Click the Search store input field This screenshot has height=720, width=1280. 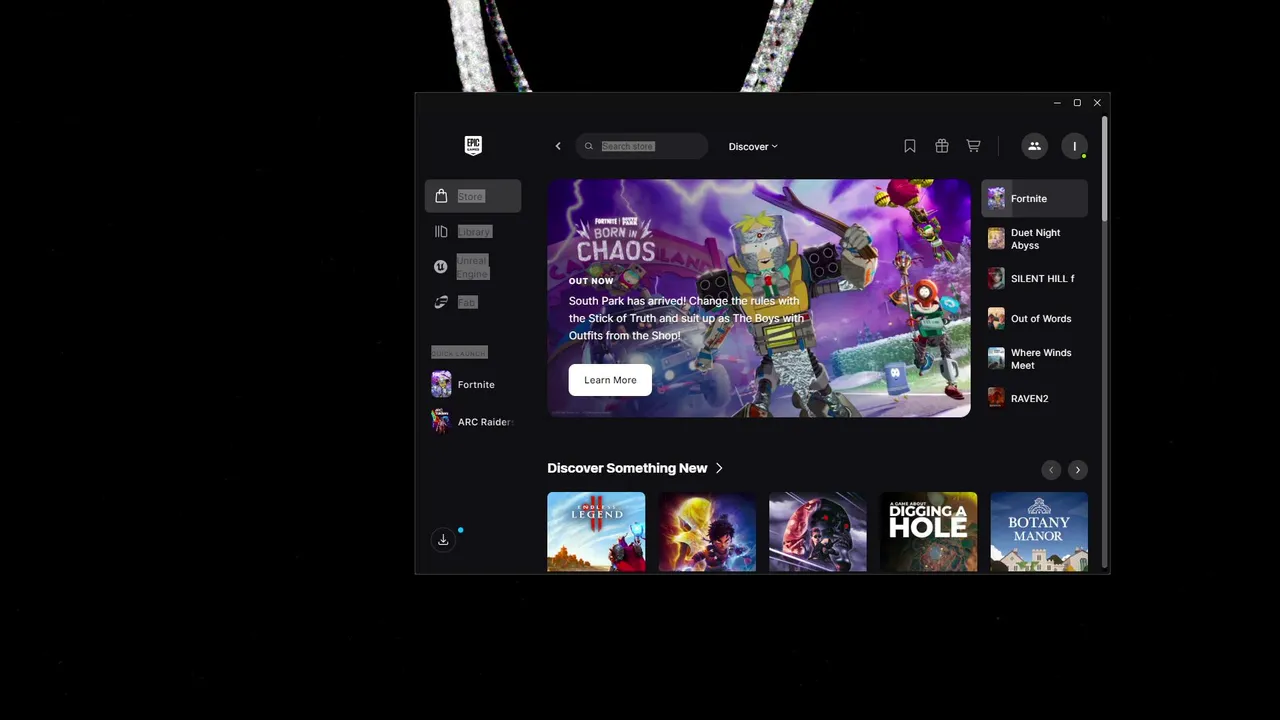[x=642, y=146]
